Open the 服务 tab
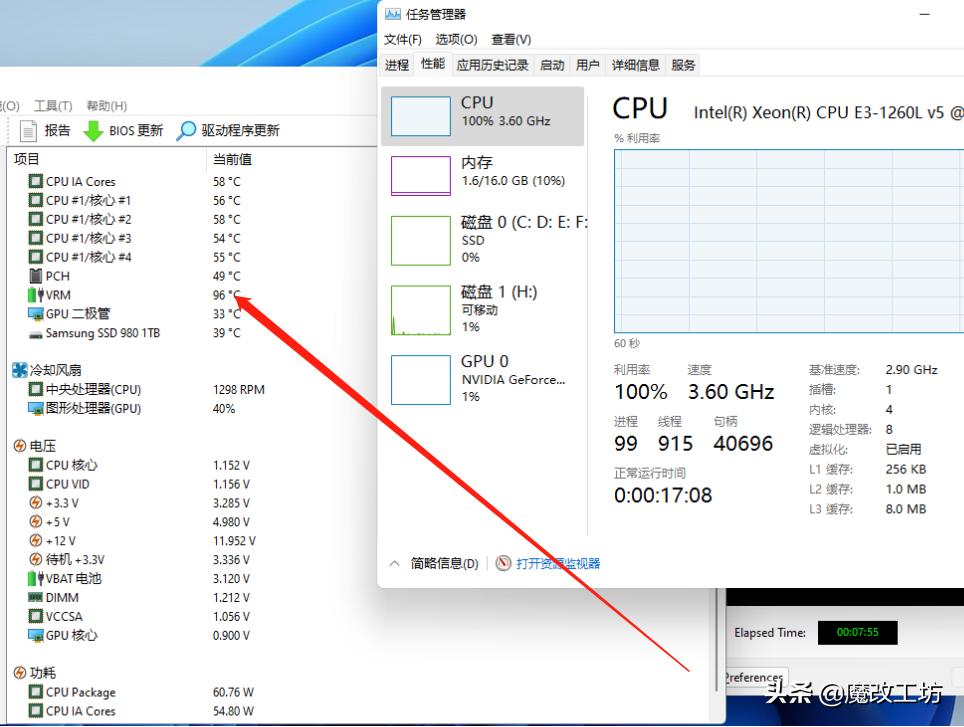 pos(683,64)
